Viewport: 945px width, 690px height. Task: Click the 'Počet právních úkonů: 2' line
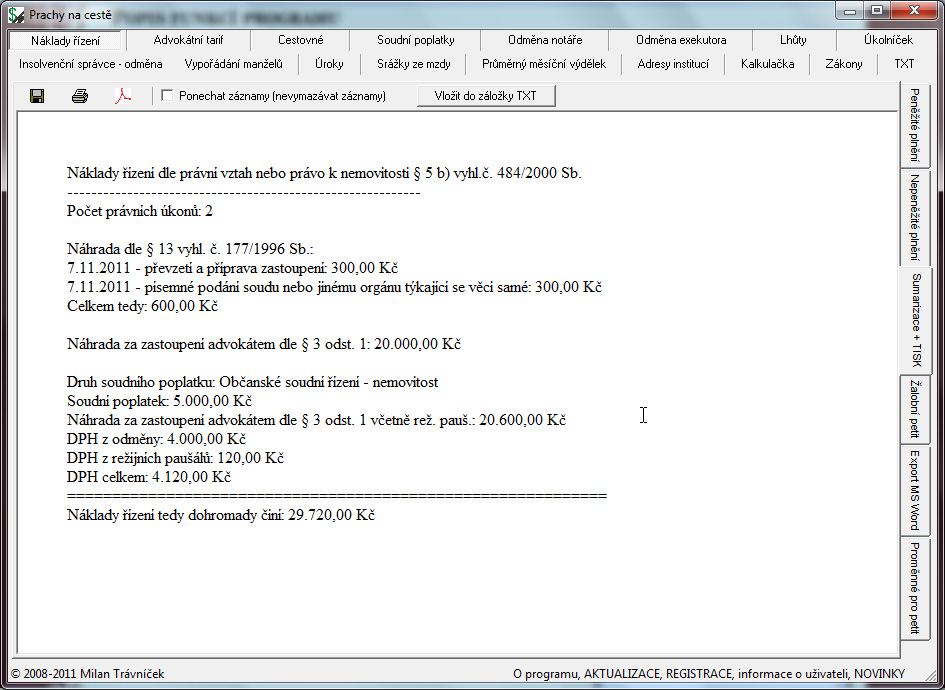pos(140,212)
